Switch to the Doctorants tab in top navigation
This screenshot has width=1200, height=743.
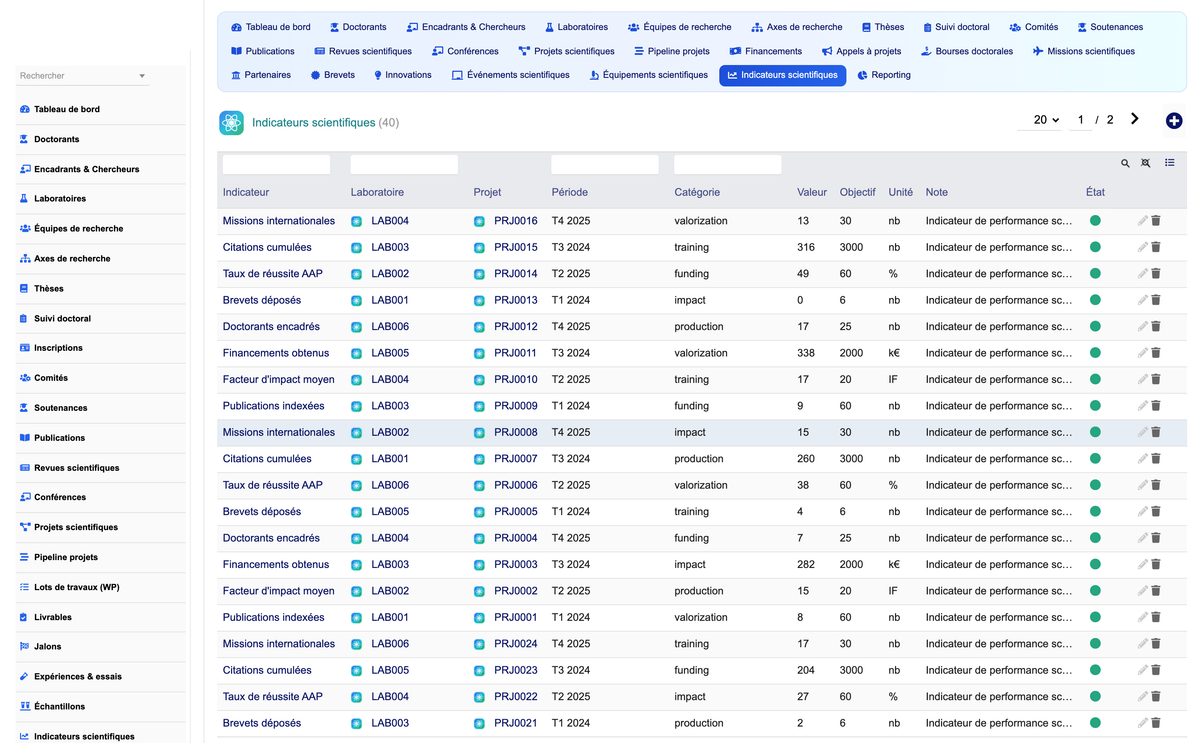tap(358, 27)
